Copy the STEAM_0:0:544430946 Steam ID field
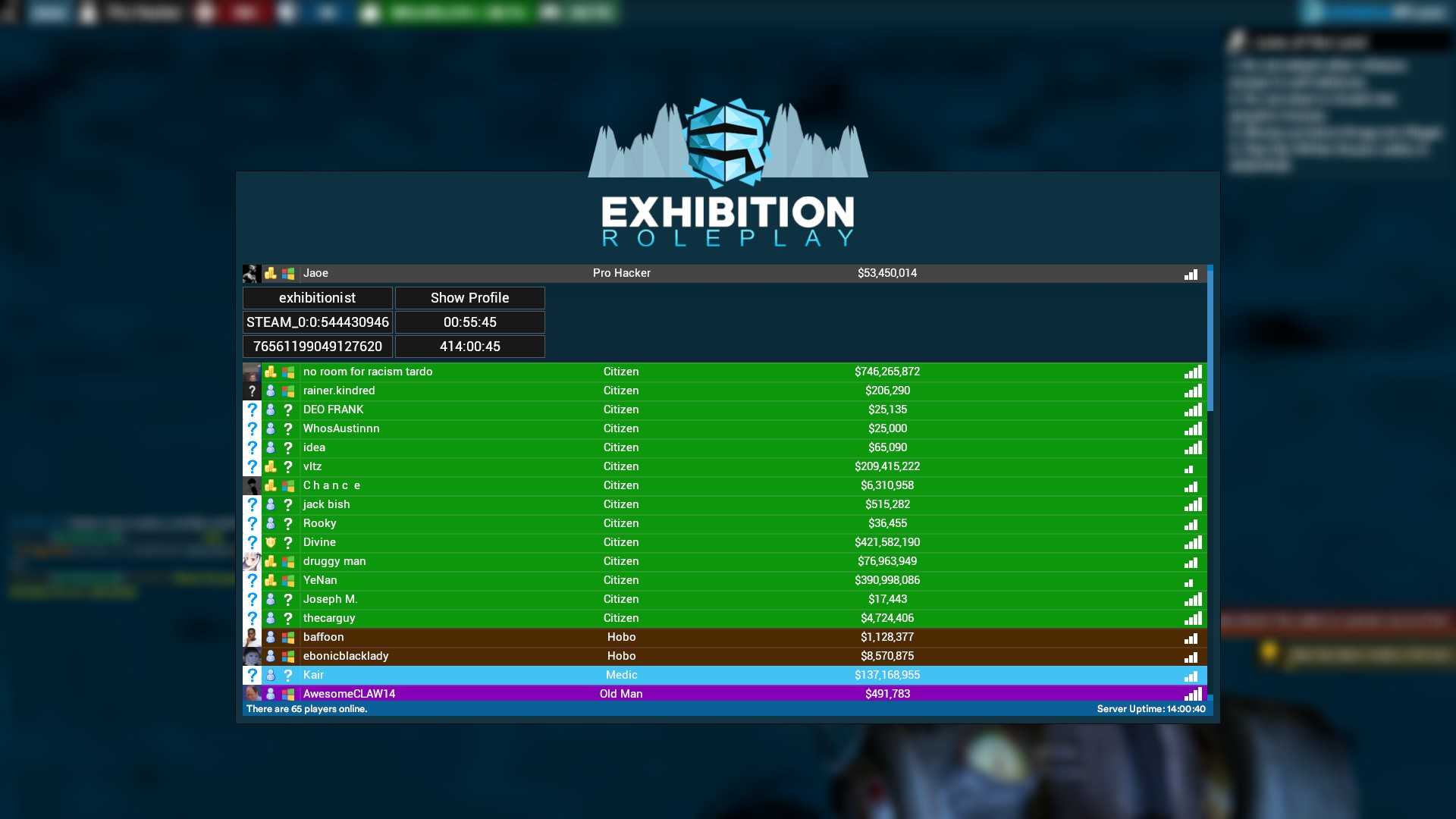This screenshot has height=819, width=1456. pos(318,322)
